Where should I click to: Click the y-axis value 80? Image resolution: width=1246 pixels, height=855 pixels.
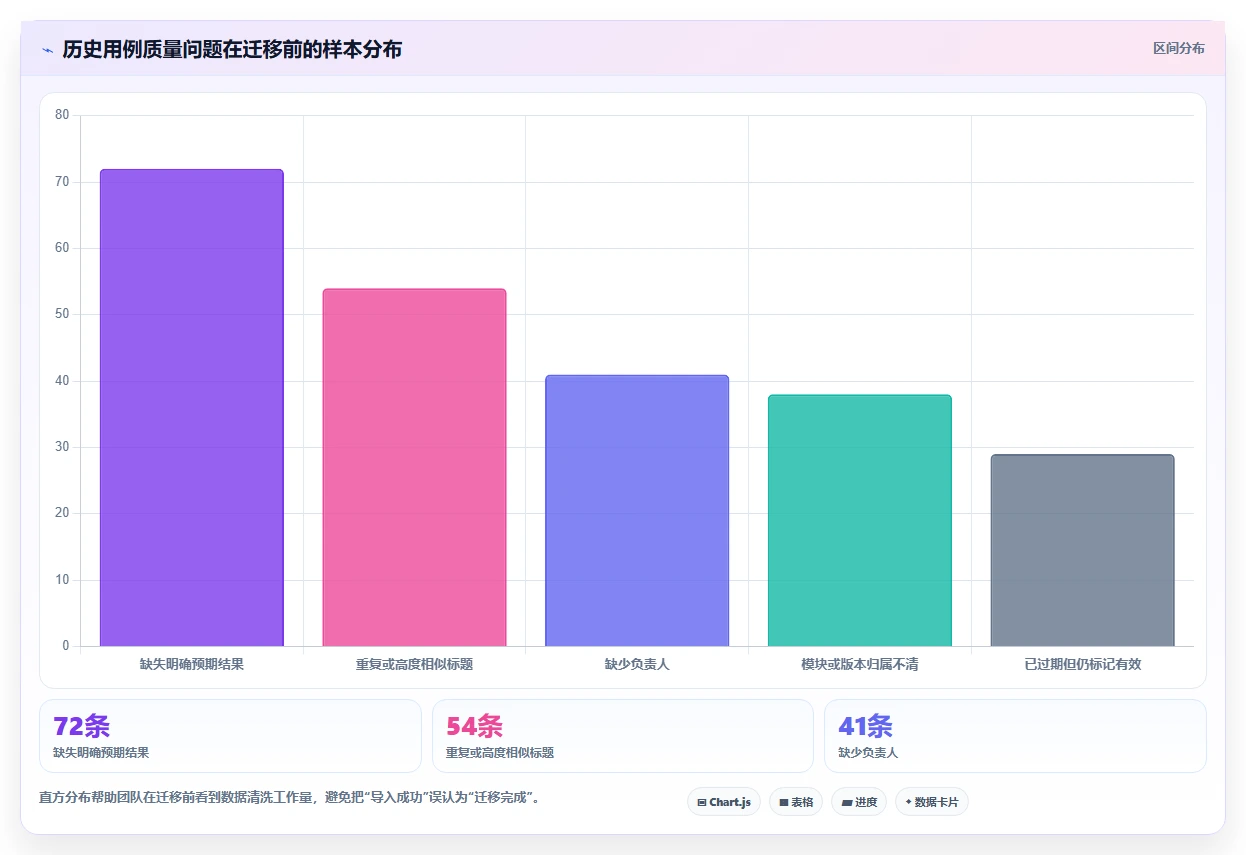pos(62,115)
